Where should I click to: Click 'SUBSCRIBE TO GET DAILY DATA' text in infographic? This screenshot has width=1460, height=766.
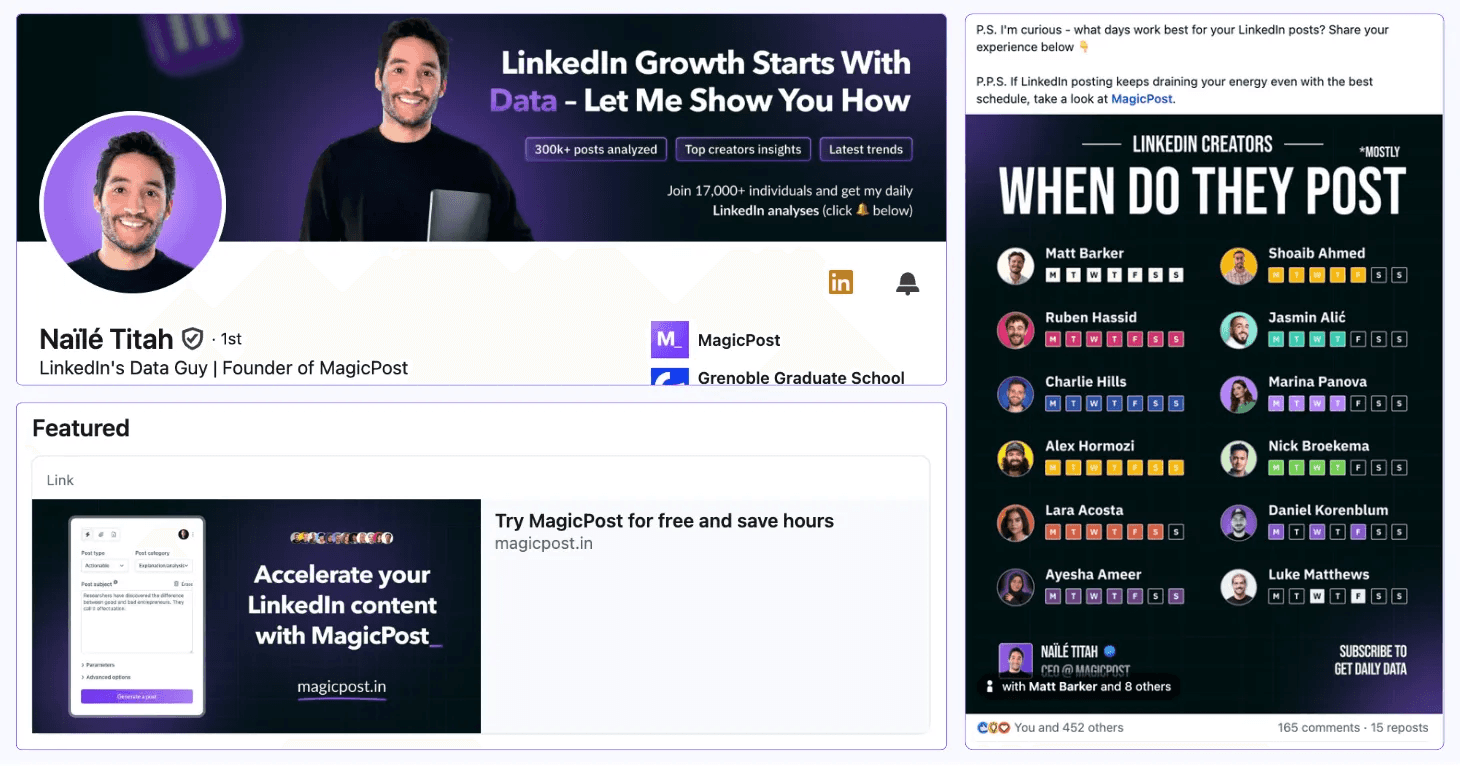click(x=1371, y=660)
